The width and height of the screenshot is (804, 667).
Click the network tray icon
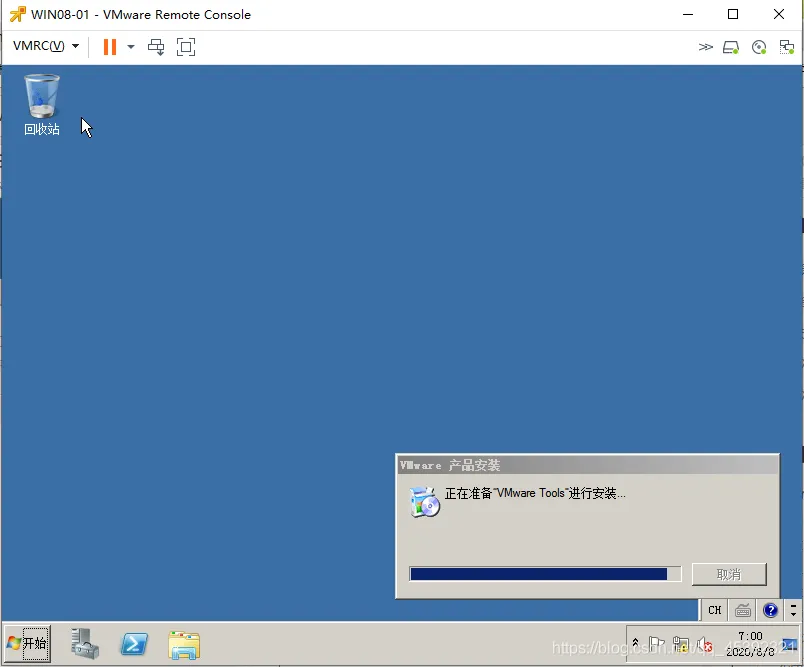click(x=680, y=644)
